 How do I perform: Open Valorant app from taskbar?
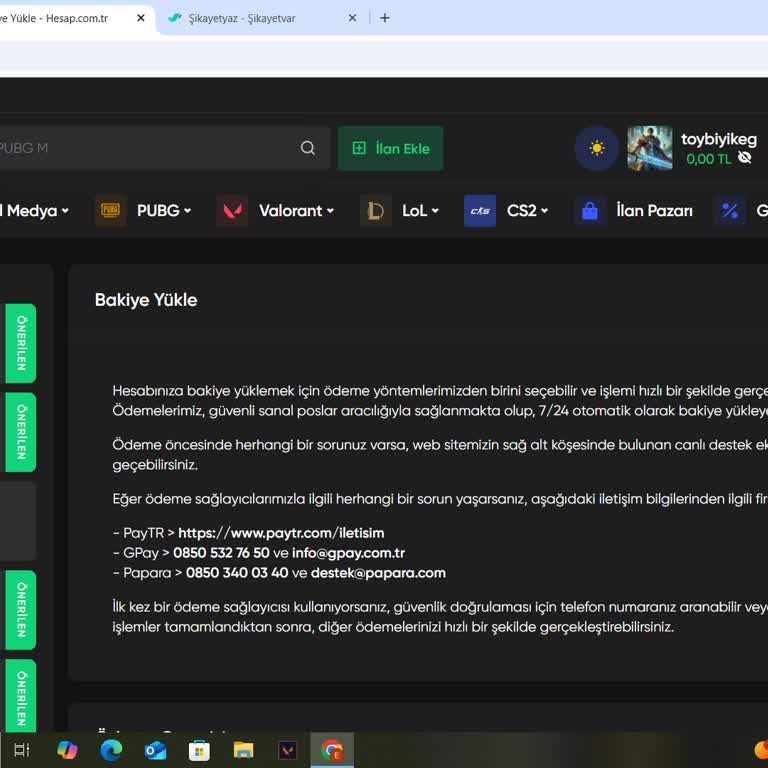[288, 750]
